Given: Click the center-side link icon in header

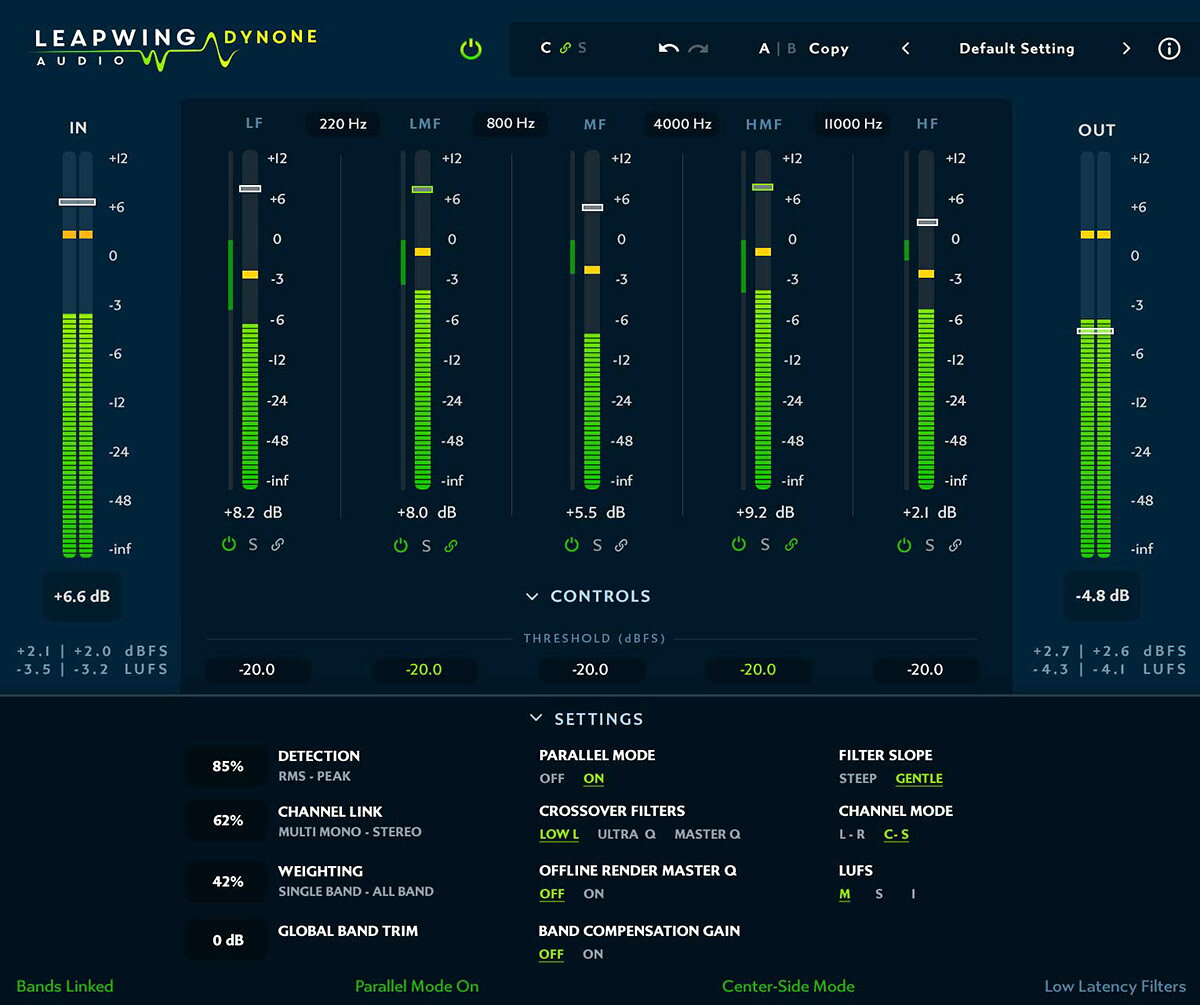Looking at the screenshot, I should tap(565, 49).
